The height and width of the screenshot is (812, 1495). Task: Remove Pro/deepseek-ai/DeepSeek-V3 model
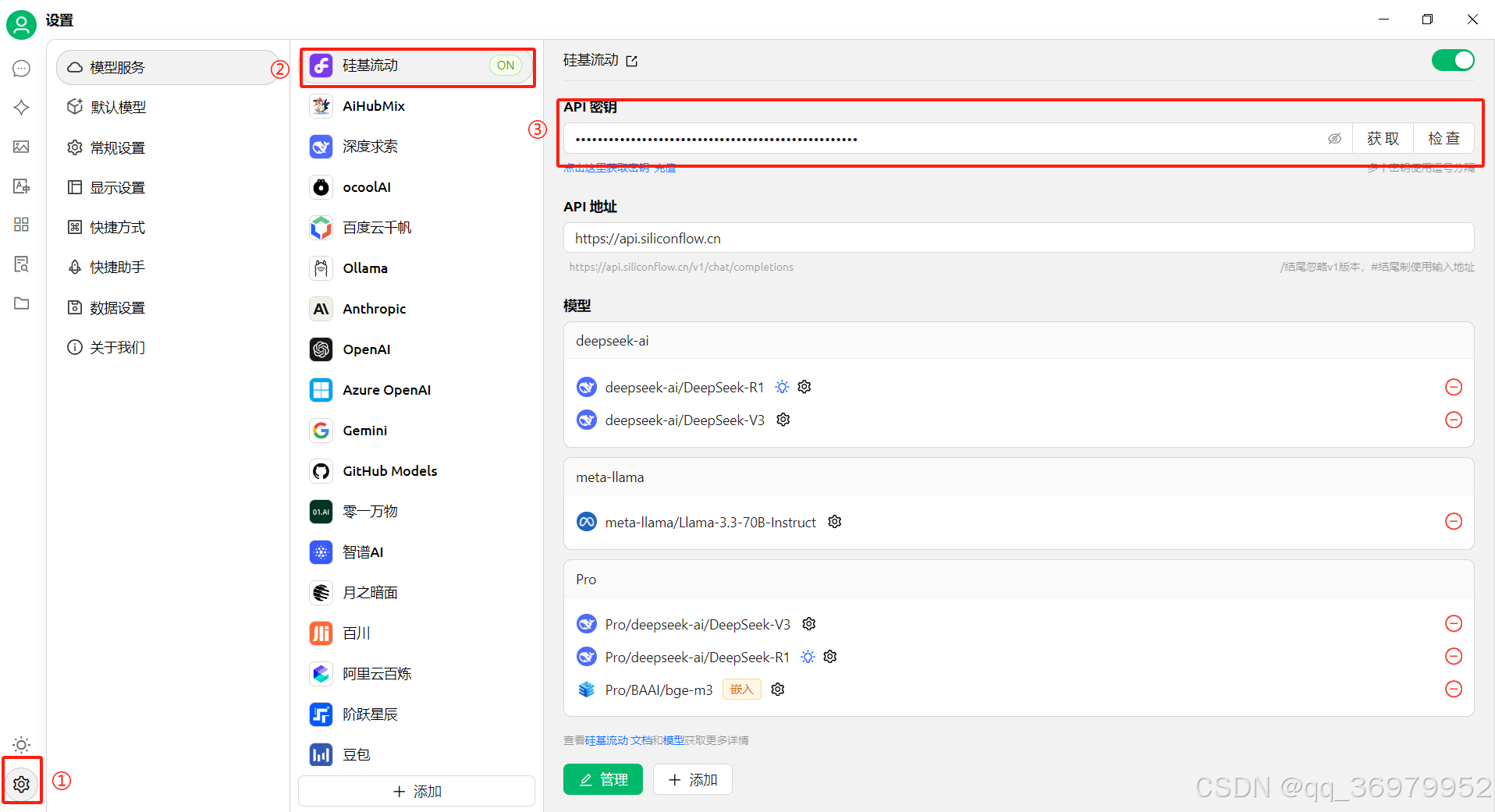pos(1454,623)
